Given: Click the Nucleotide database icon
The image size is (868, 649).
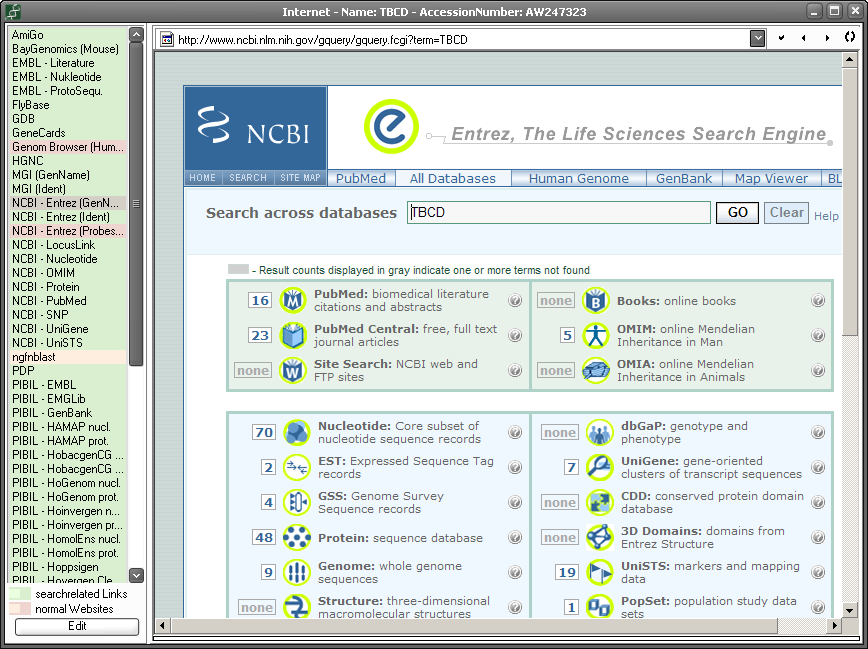Looking at the screenshot, I should coord(297,432).
